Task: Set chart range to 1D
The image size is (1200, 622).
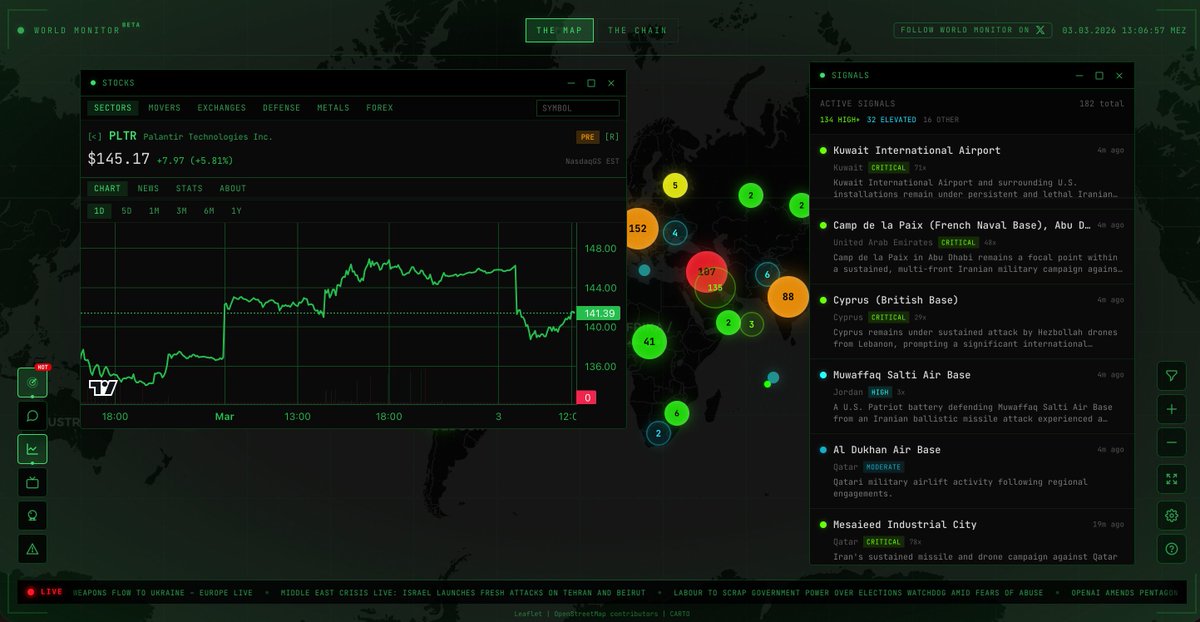Action: (x=99, y=211)
